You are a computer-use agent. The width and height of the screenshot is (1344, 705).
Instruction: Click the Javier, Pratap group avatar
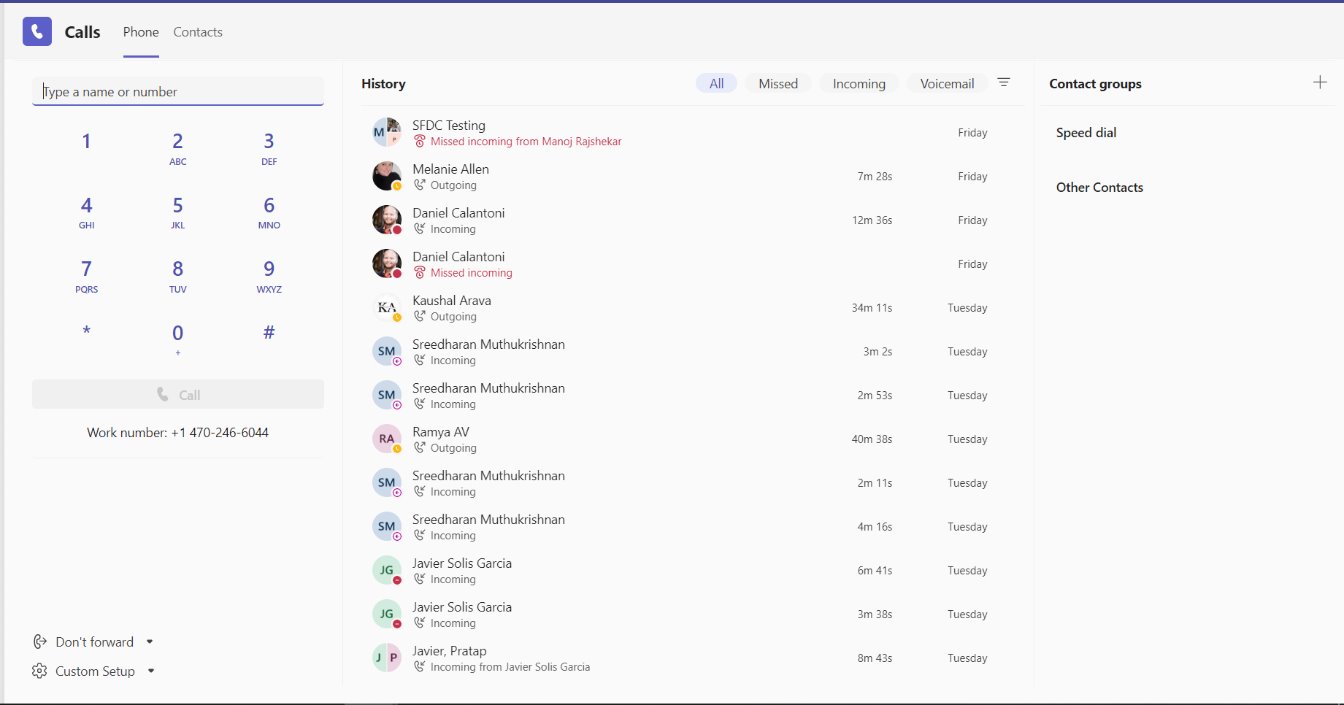click(x=387, y=658)
